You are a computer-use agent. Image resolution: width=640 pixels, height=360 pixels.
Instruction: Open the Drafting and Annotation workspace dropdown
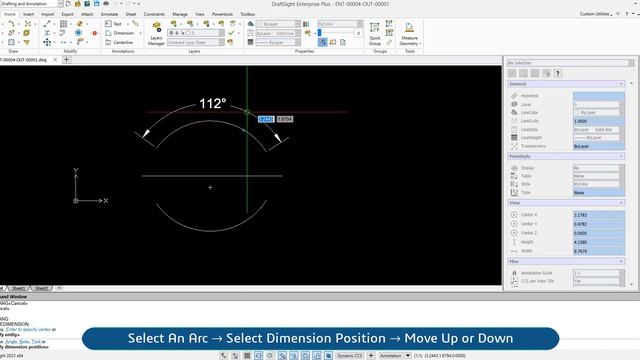(x=60, y=4)
